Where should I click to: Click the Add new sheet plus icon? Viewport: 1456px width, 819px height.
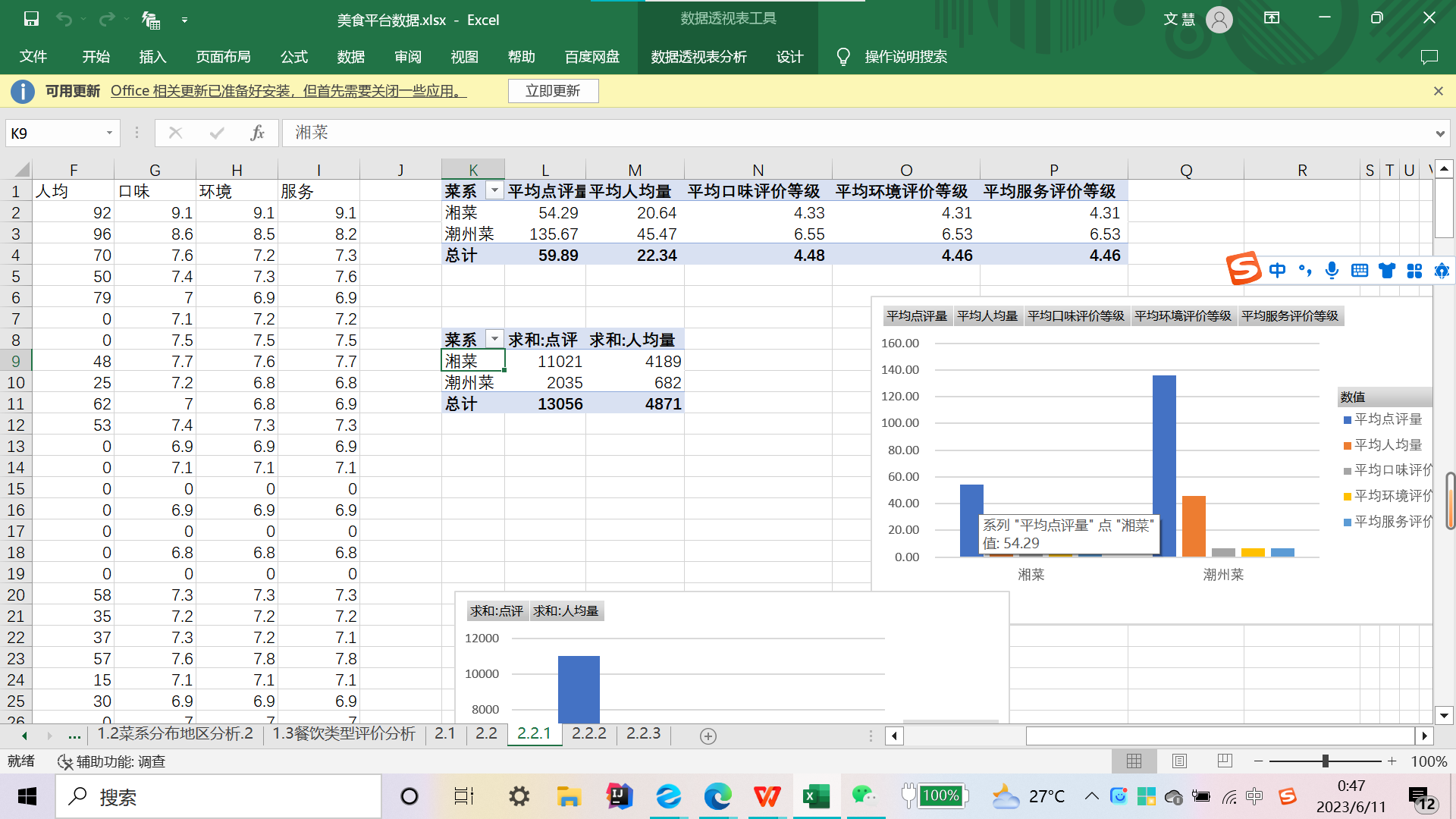(708, 736)
